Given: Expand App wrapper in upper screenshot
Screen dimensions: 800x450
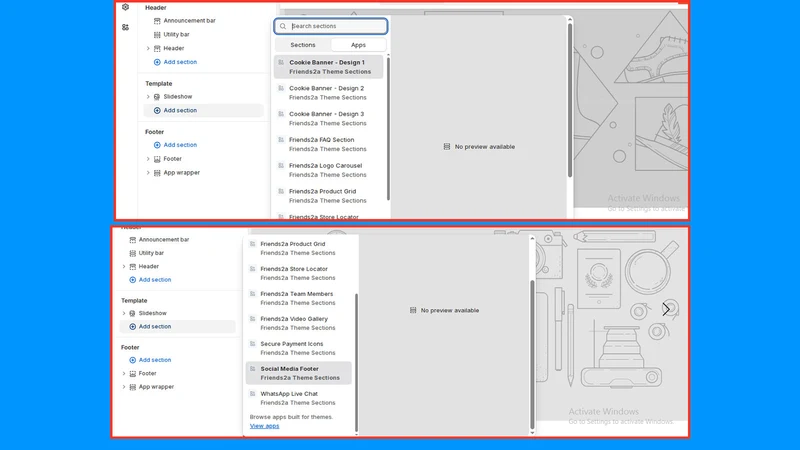Looking at the screenshot, I should click(x=148, y=173).
